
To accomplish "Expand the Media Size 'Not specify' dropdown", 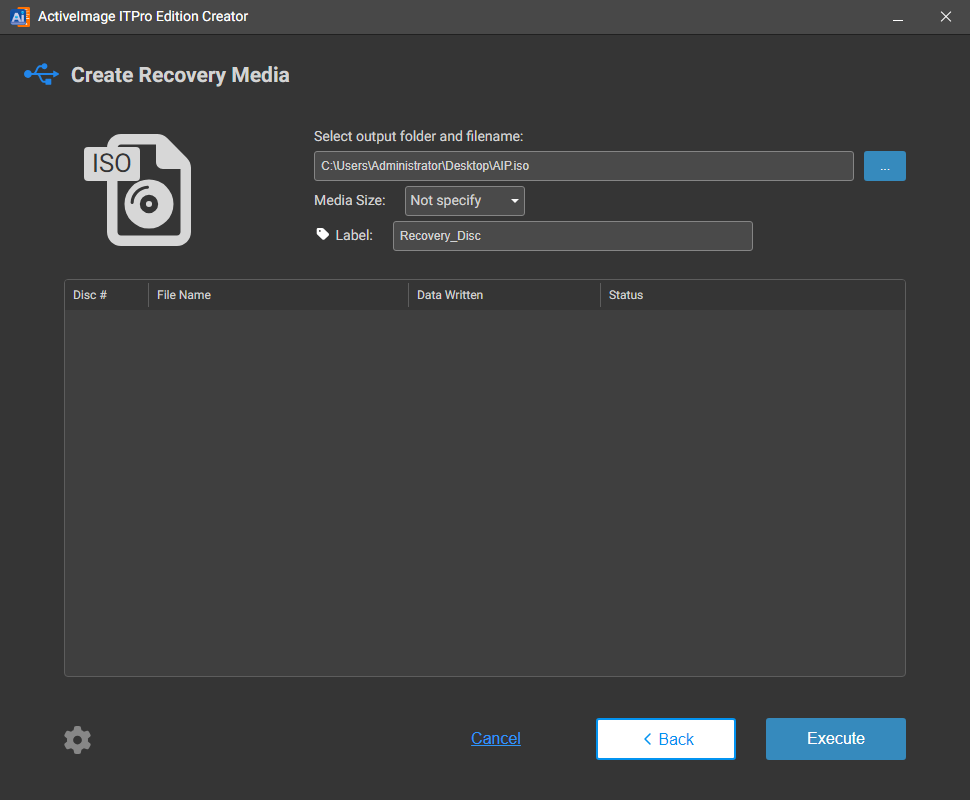I will coord(465,201).
